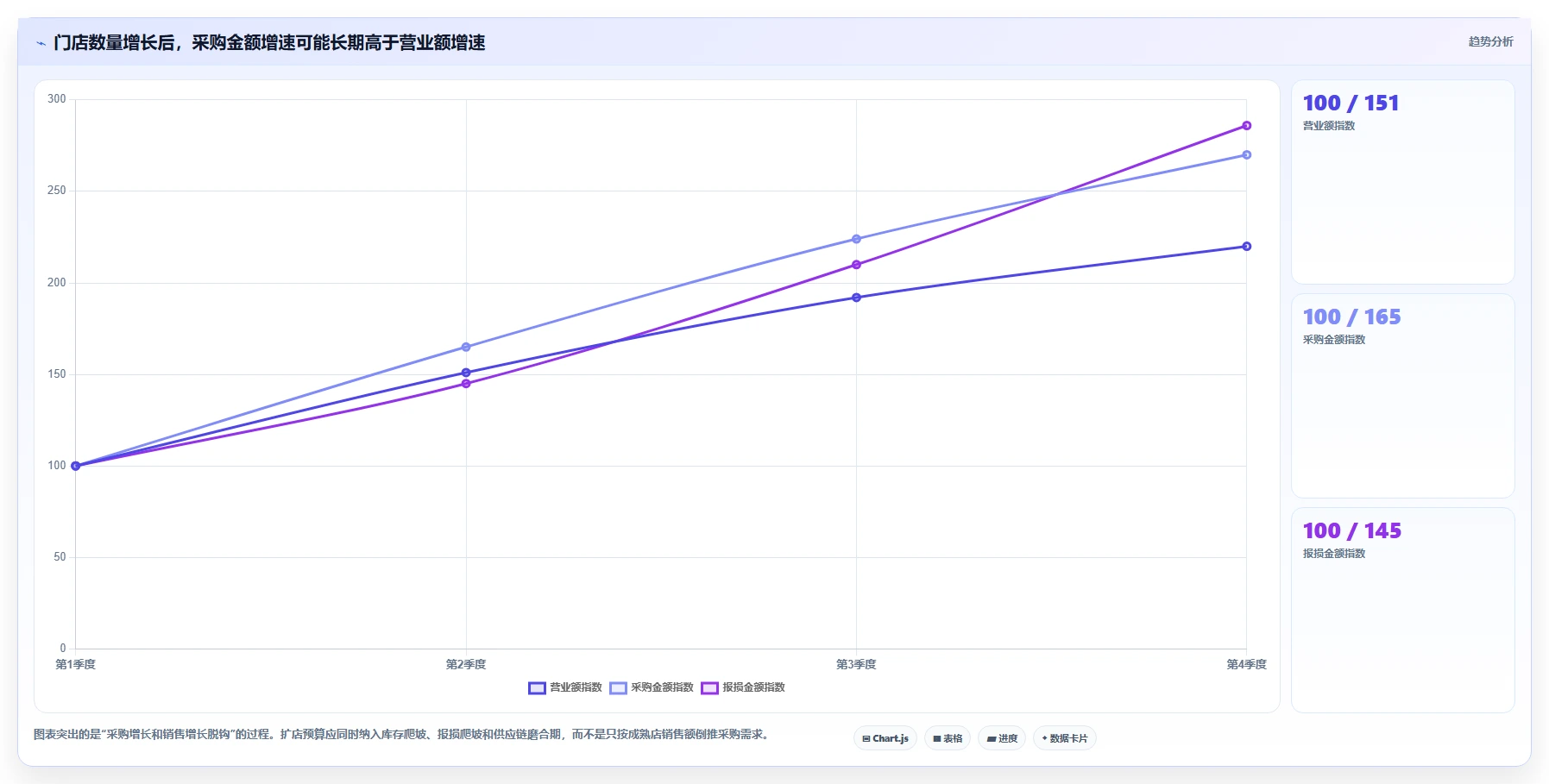Click the 采购金额指数 legend label

662,687
